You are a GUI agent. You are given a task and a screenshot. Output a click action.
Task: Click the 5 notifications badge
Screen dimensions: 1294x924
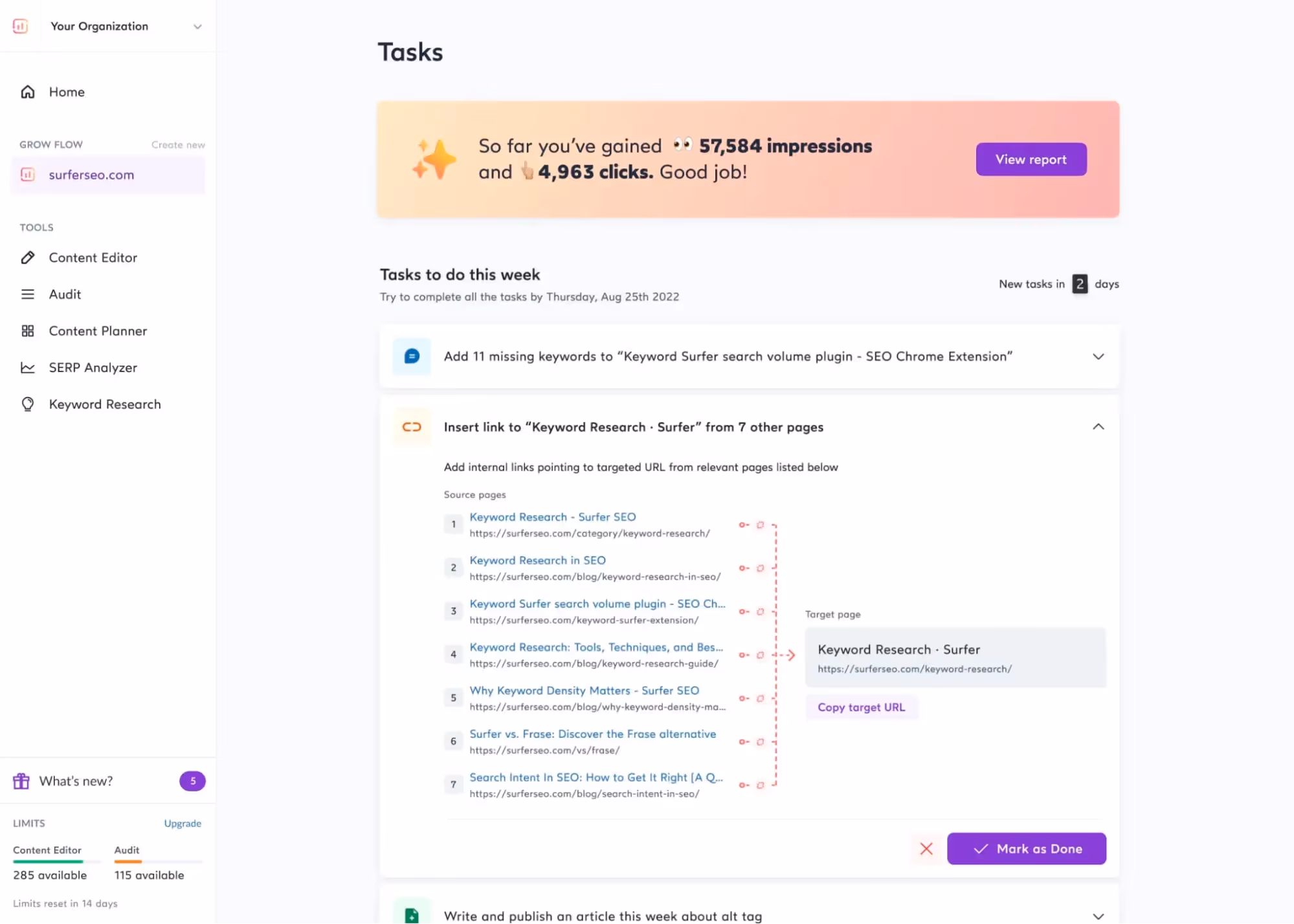click(192, 781)
